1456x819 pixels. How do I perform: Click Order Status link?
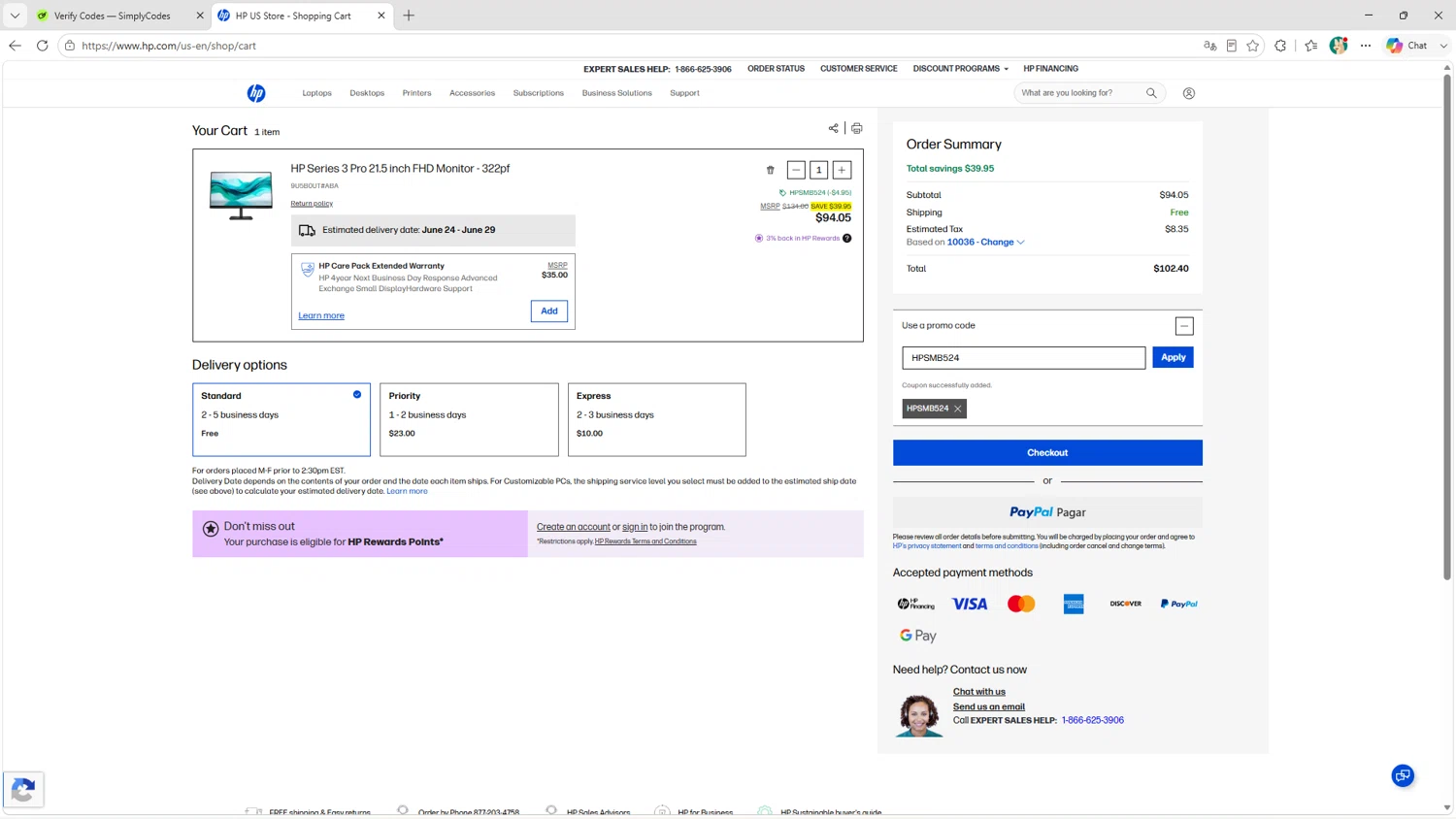click(776, 69)
